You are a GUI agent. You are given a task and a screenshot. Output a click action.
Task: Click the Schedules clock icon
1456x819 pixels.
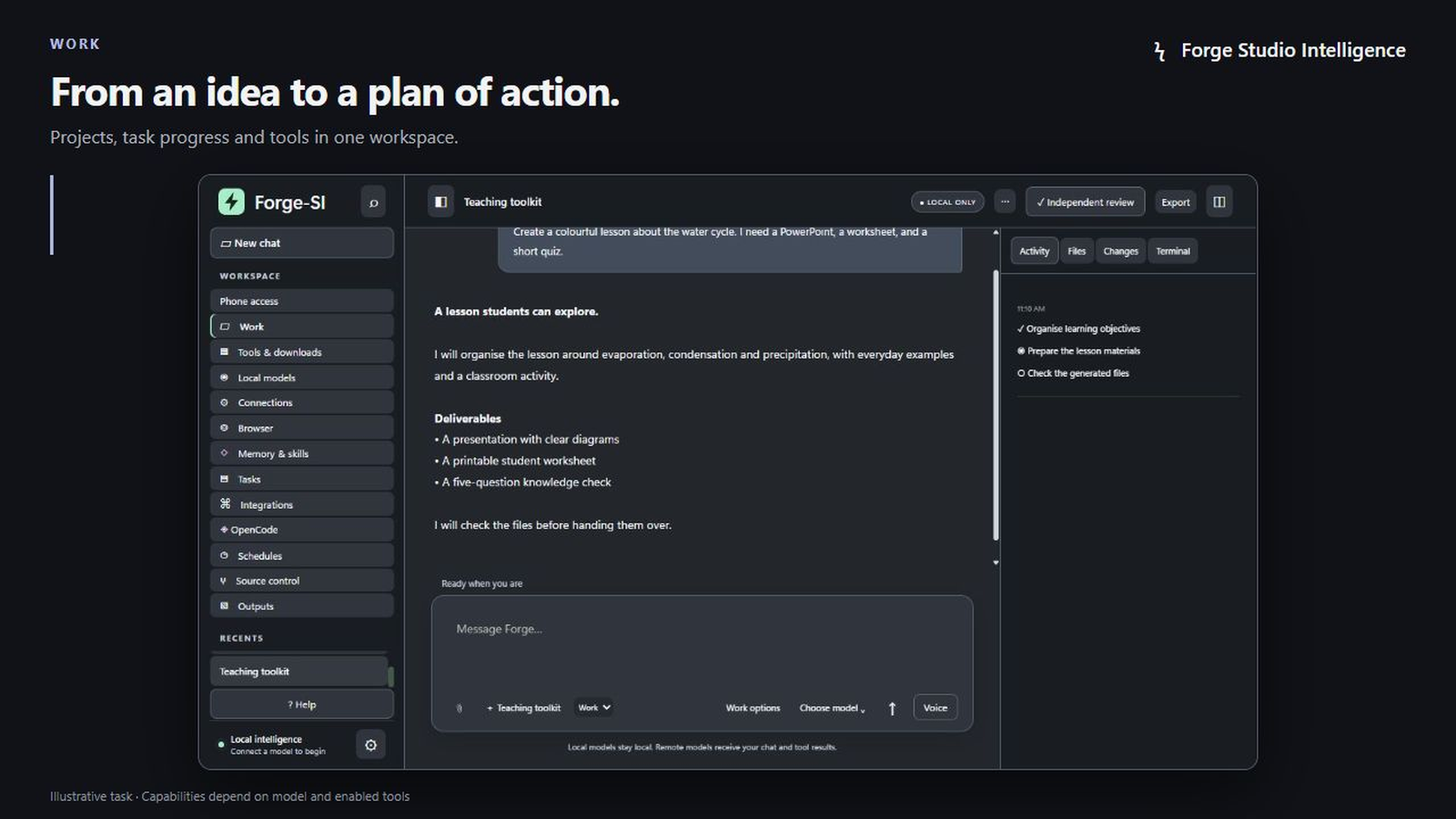(x=224, y=555)
